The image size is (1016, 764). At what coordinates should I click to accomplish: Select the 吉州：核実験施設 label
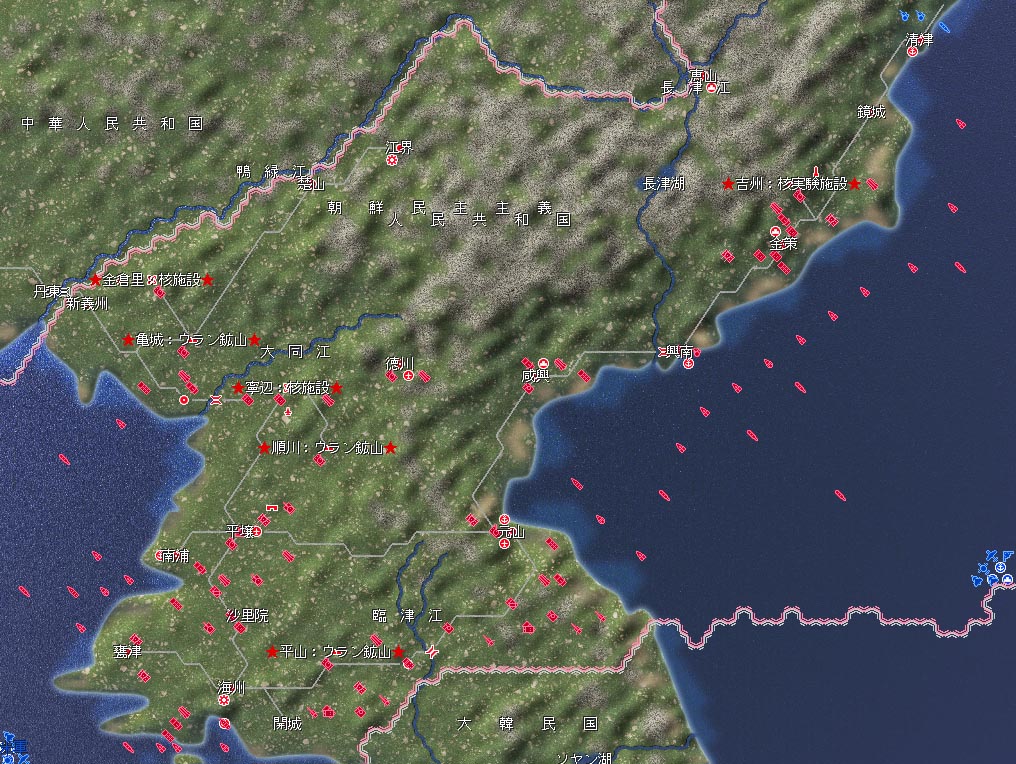click(x=792, y=184)
